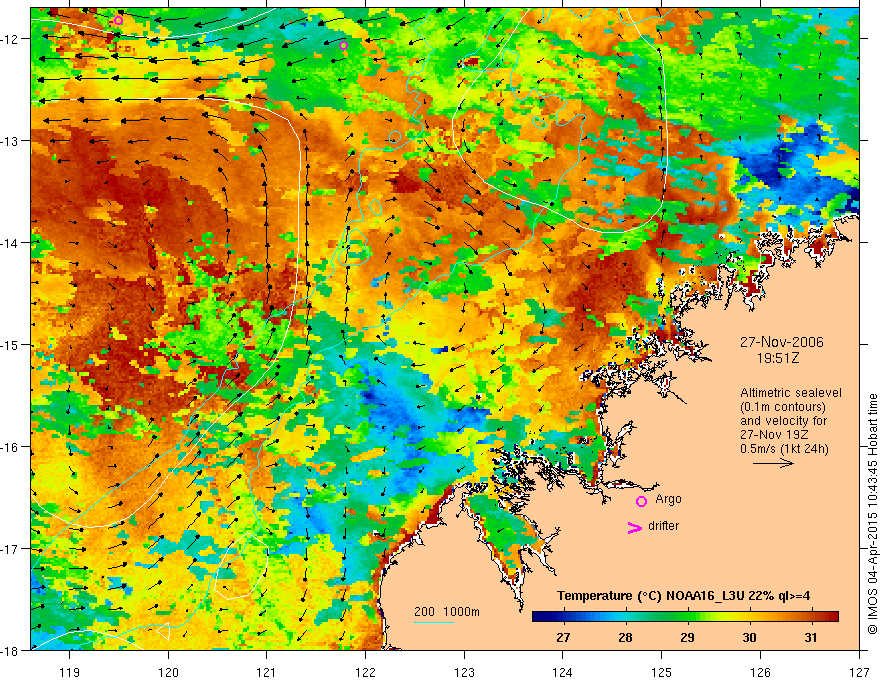Click the IMOS copyright timestamp text

(x=872, y=514)
